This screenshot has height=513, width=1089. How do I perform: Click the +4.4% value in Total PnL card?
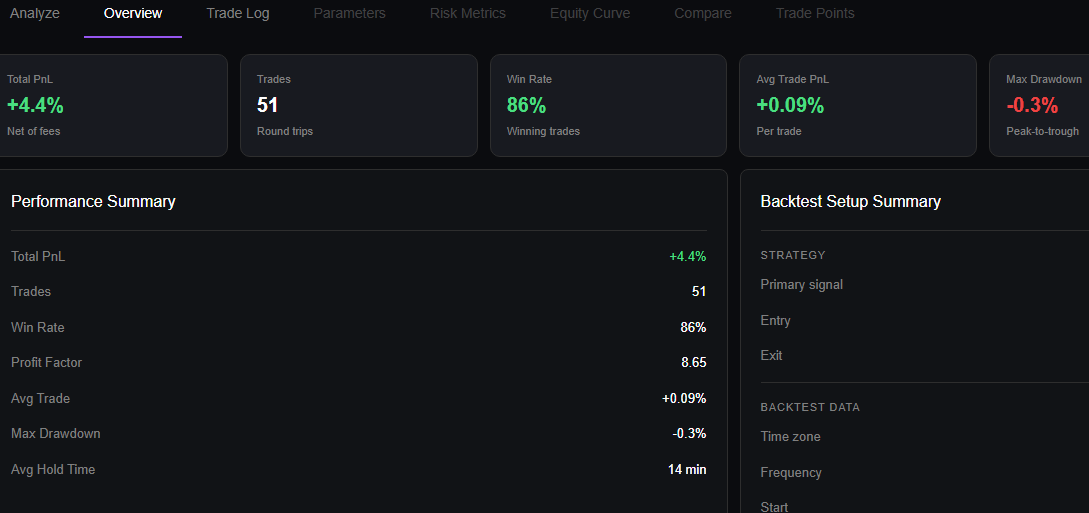(x=35, y=106)
